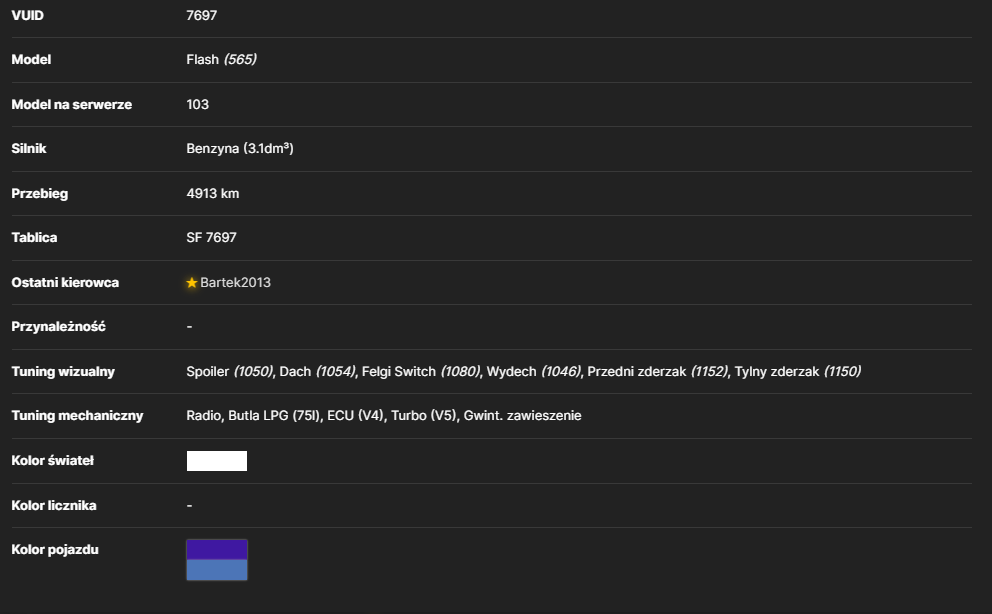Click the Kolor pojazdu label

tap(55, 550)
